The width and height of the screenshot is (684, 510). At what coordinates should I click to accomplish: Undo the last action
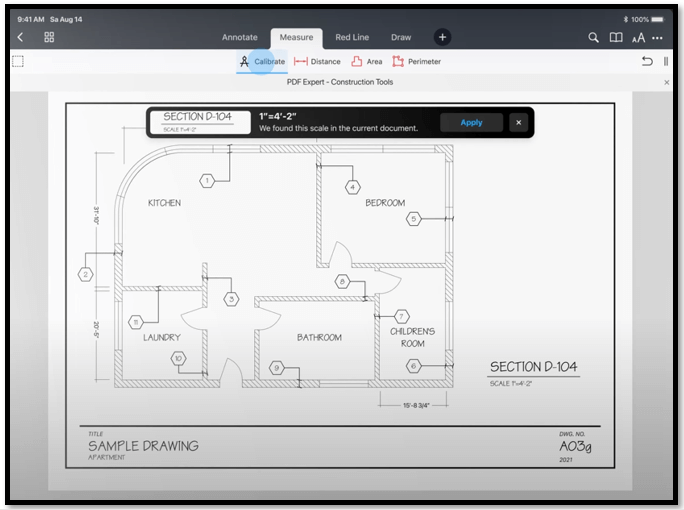click(x=647, y=62)
